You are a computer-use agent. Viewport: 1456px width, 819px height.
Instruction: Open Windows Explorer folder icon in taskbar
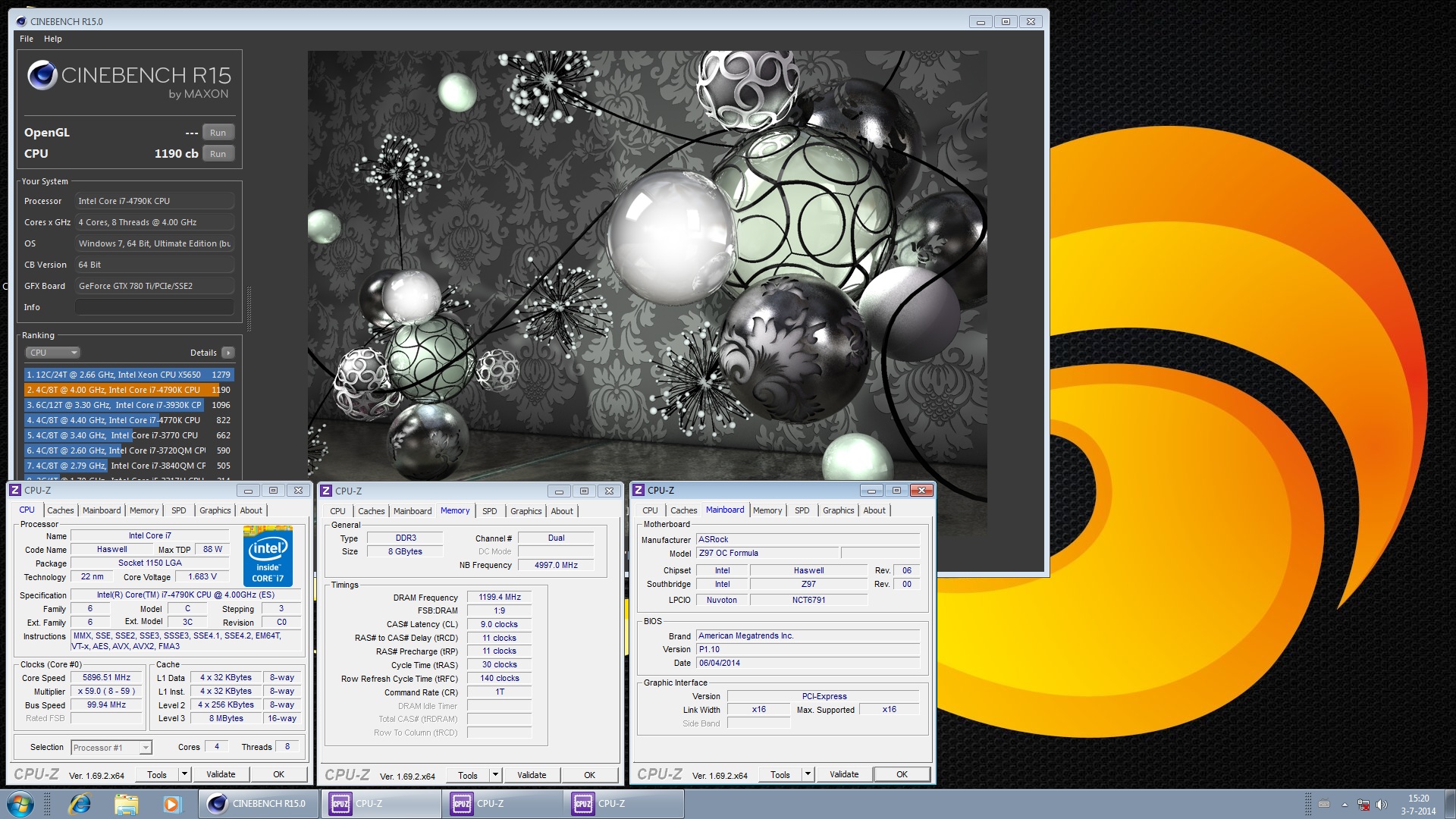(x=126, y=804)
